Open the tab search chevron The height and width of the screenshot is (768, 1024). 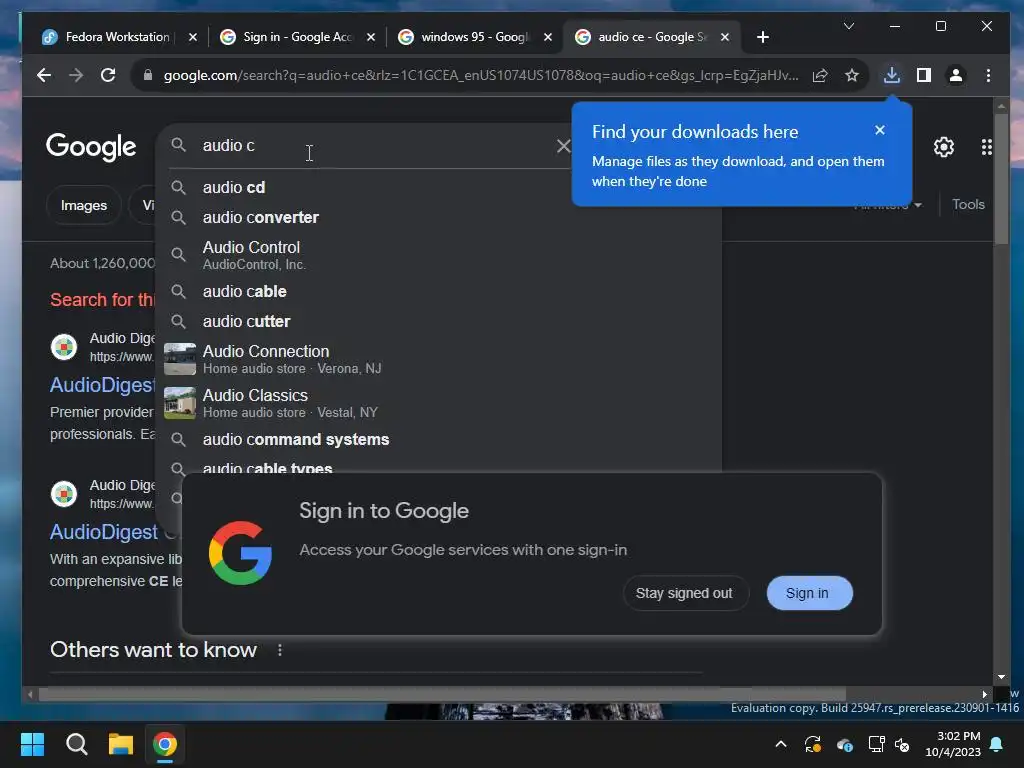(849, 26)
